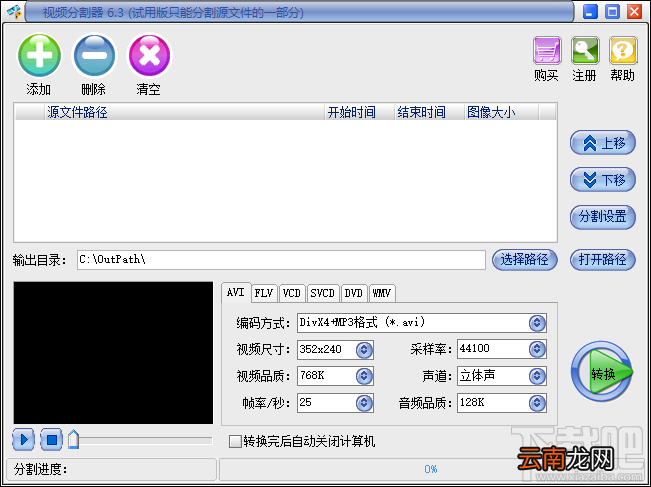Close the 视频分割器 window

[x=634, y=12]
